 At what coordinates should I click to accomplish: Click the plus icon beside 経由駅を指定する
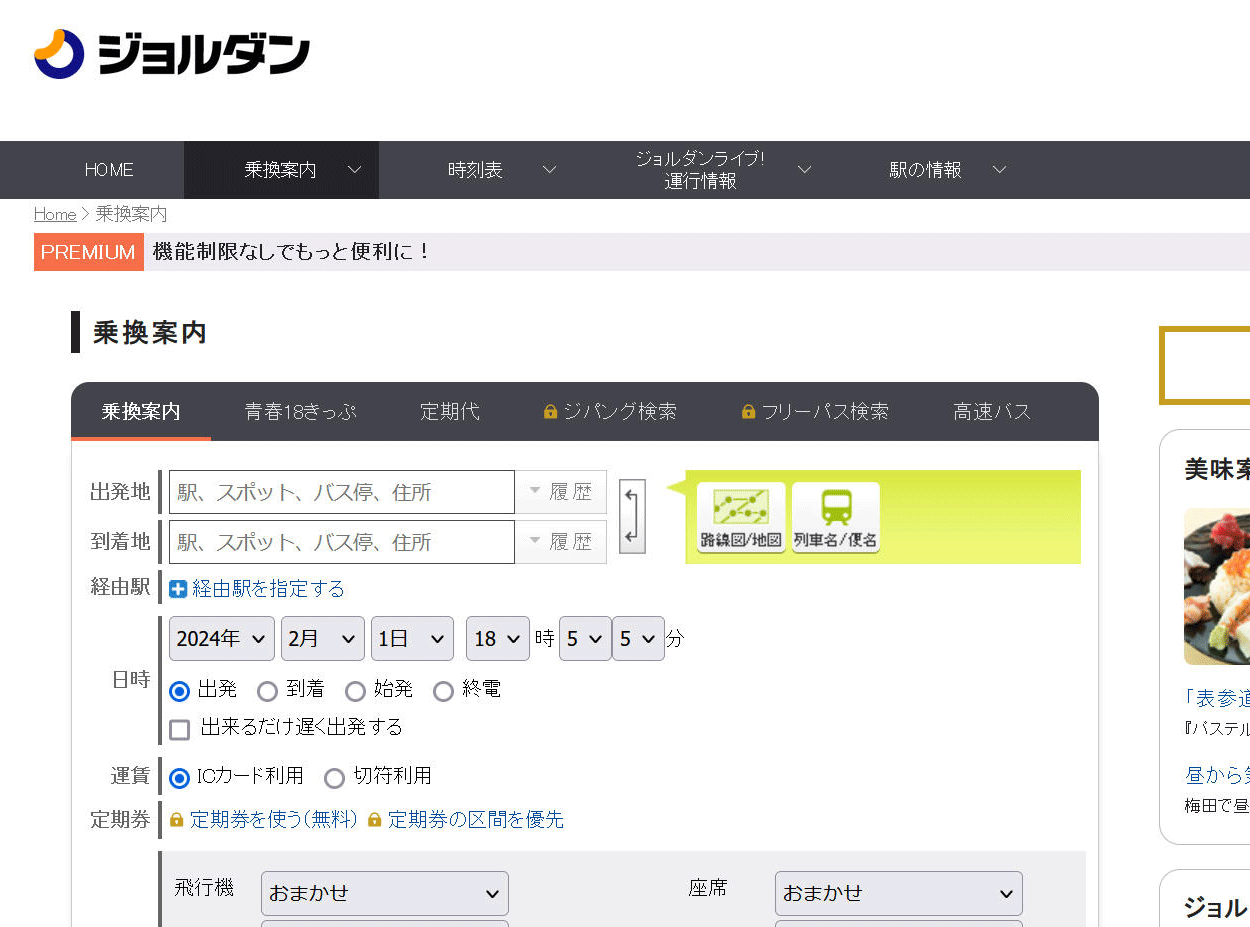coord(179,589)
